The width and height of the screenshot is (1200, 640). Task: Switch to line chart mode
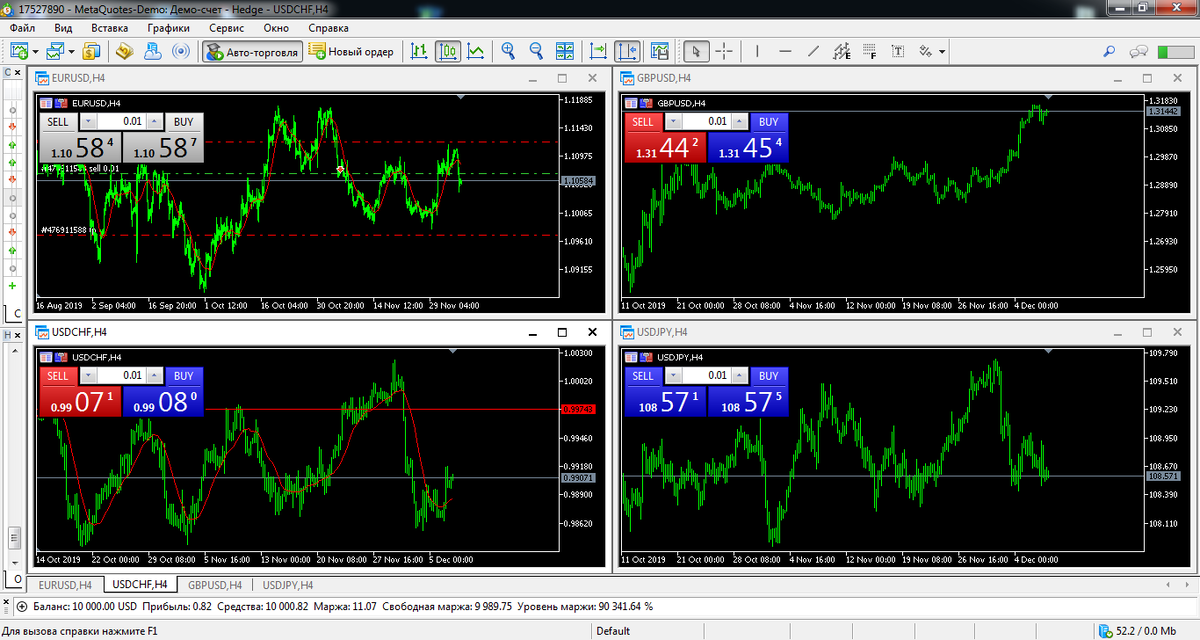click(477, 51)
